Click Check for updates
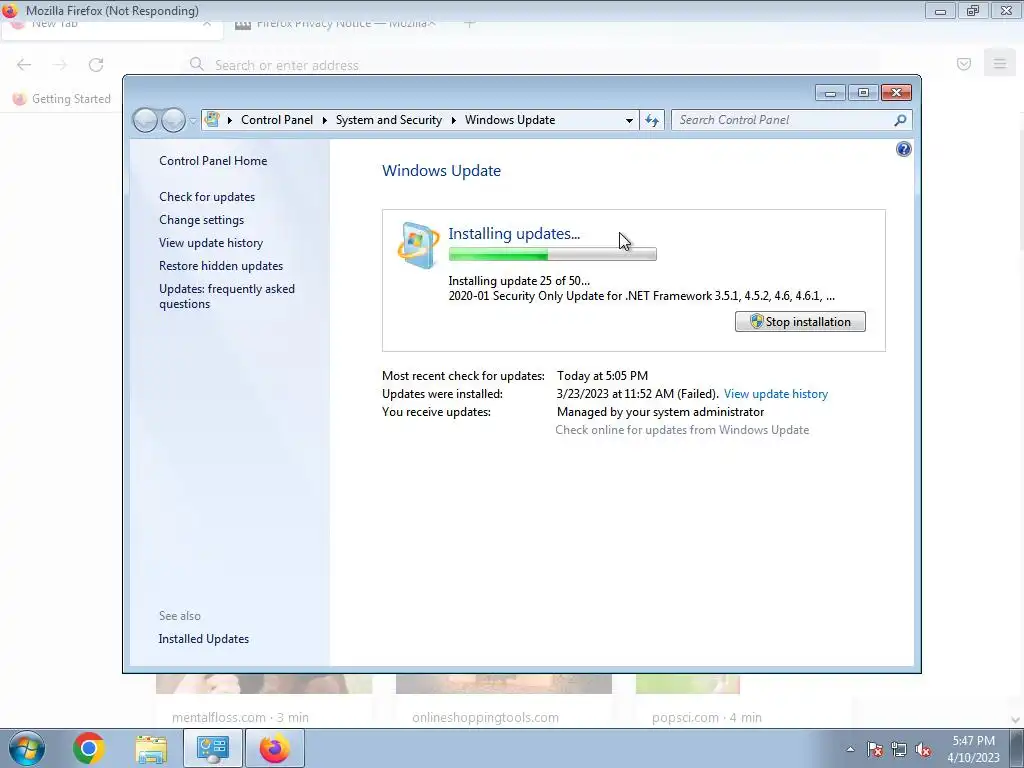Viewport: 1024px width, 768px height. [207, 197]
